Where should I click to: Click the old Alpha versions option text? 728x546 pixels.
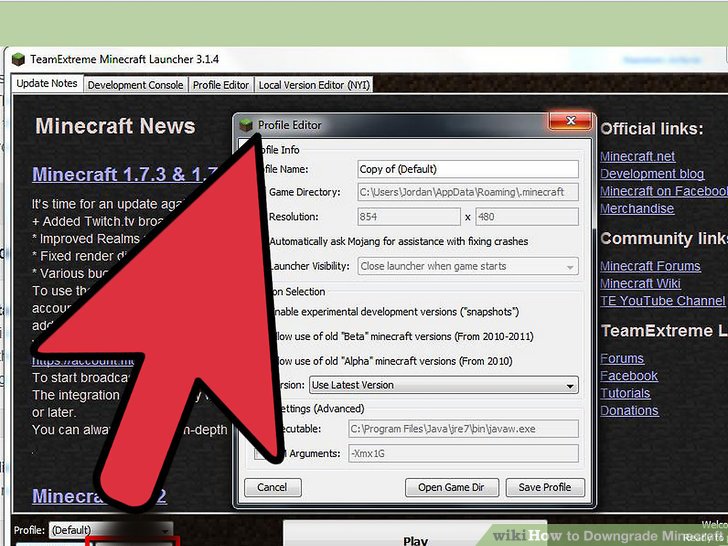(x=393, y=361)
